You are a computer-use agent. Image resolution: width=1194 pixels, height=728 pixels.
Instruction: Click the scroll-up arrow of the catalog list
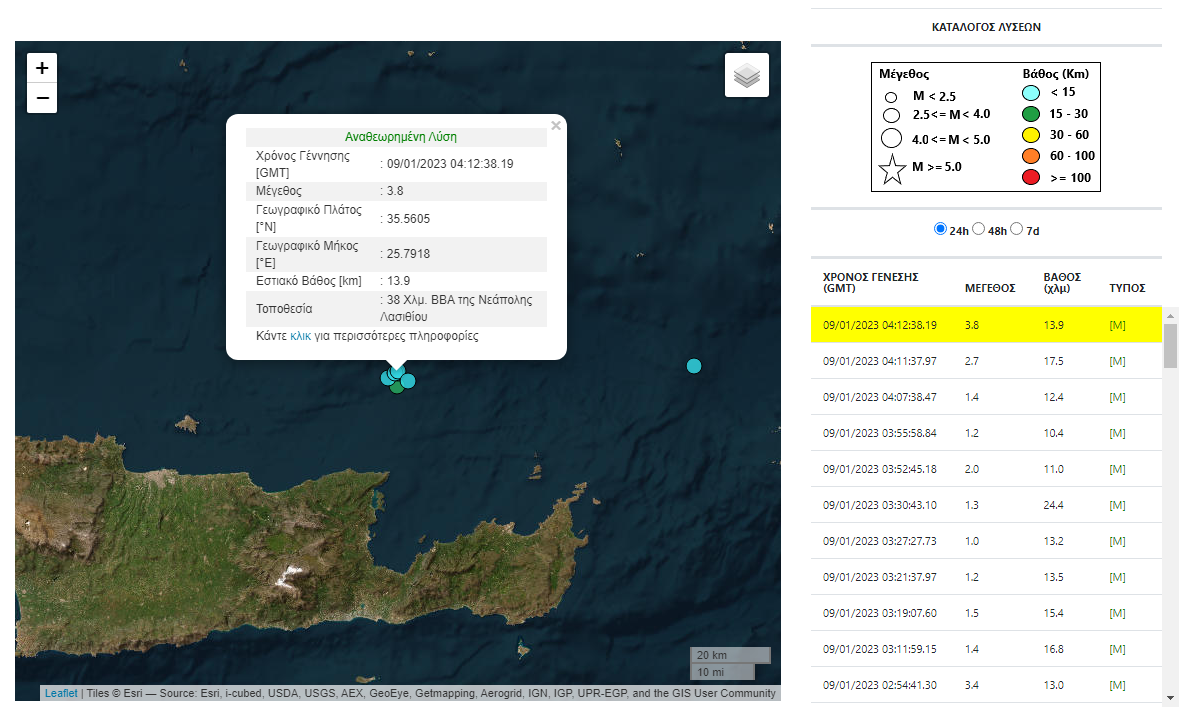tap(1170, 315)
